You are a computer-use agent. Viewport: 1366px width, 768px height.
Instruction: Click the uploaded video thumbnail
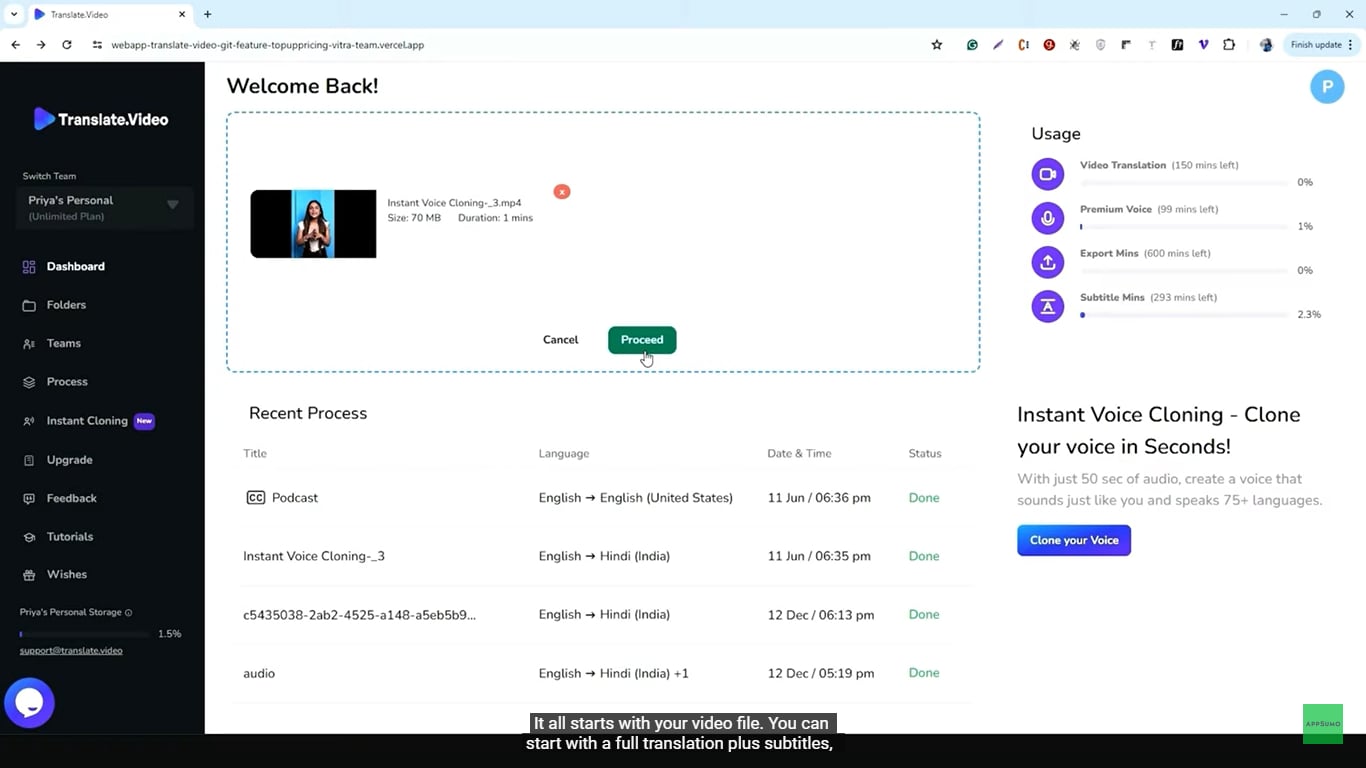tap(313, 224)
